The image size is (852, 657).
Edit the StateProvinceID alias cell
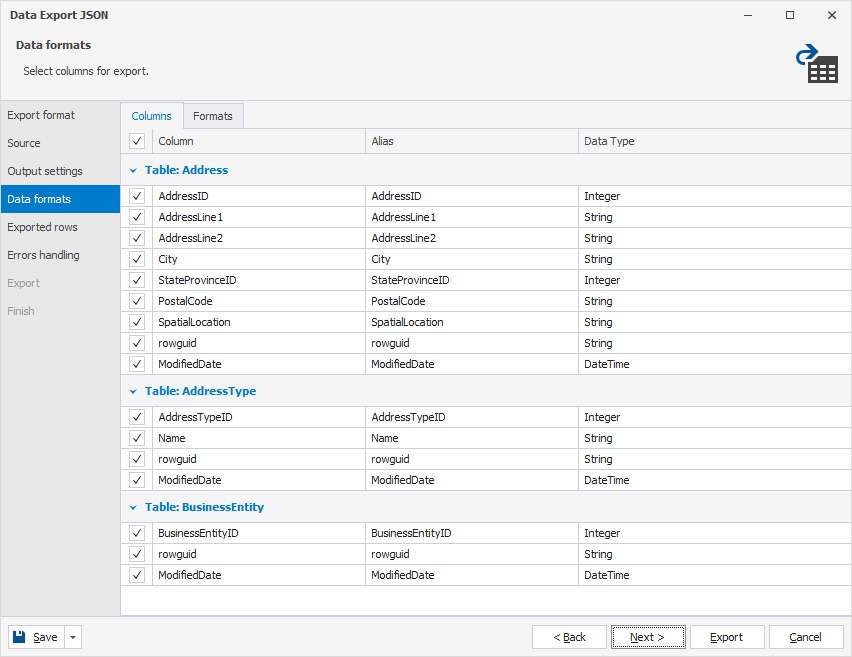point(472,280)
